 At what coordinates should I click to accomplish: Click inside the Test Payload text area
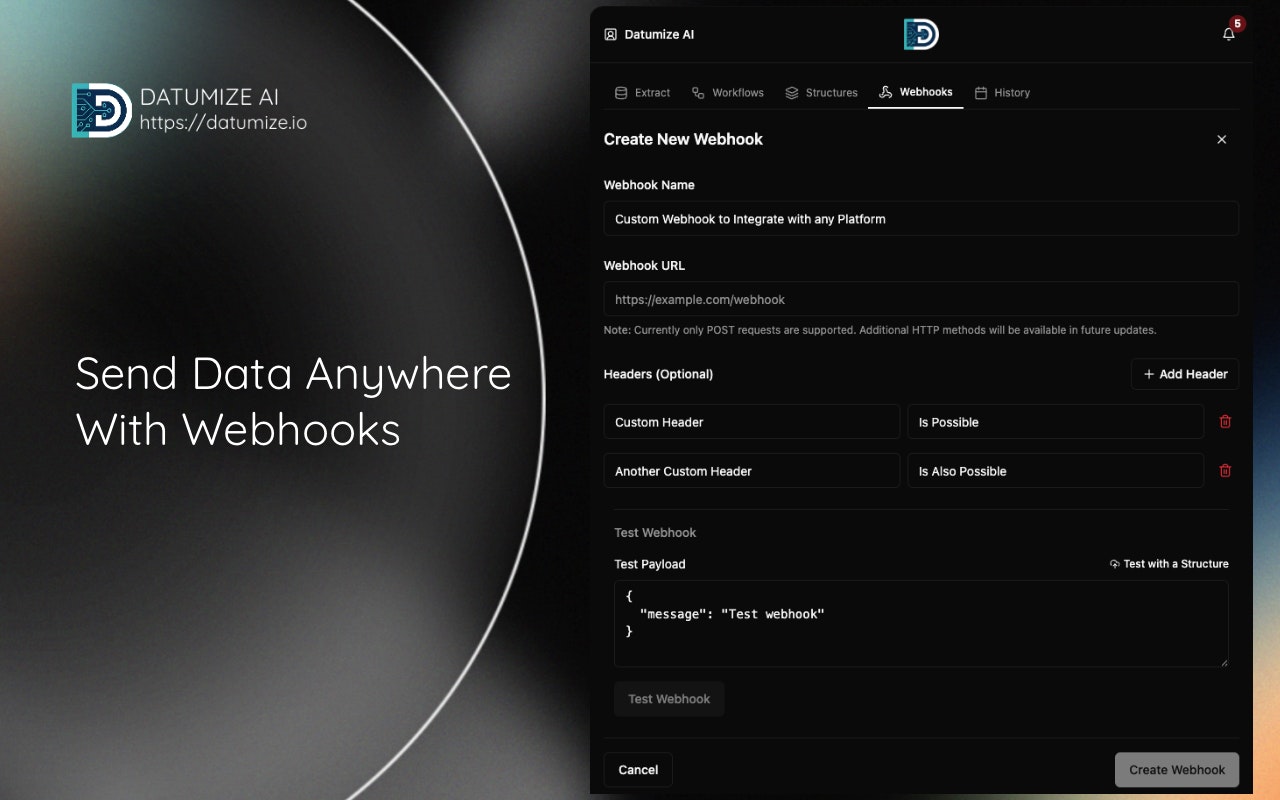pyautogui.click(x=921, y=624)
